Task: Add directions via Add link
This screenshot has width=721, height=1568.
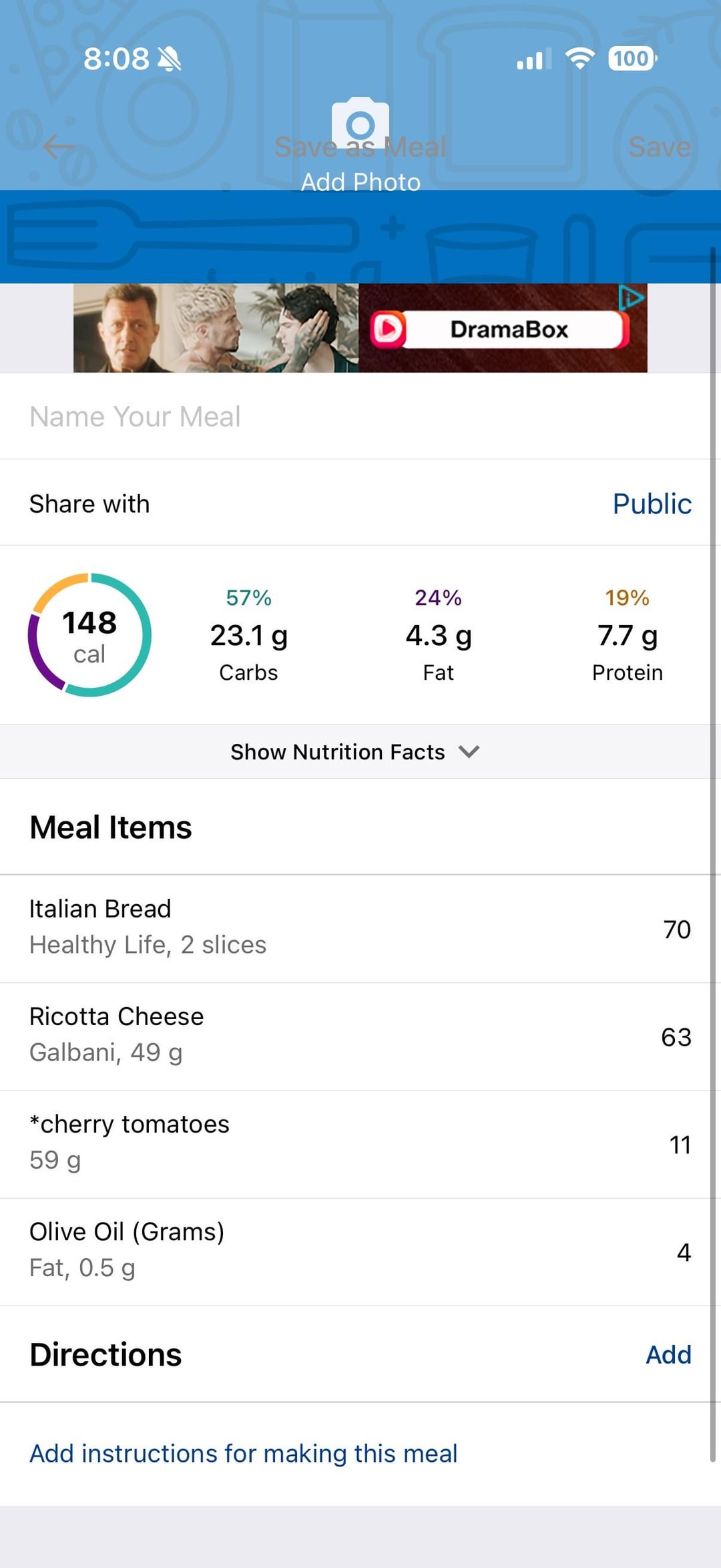Action: point(668,1355)
